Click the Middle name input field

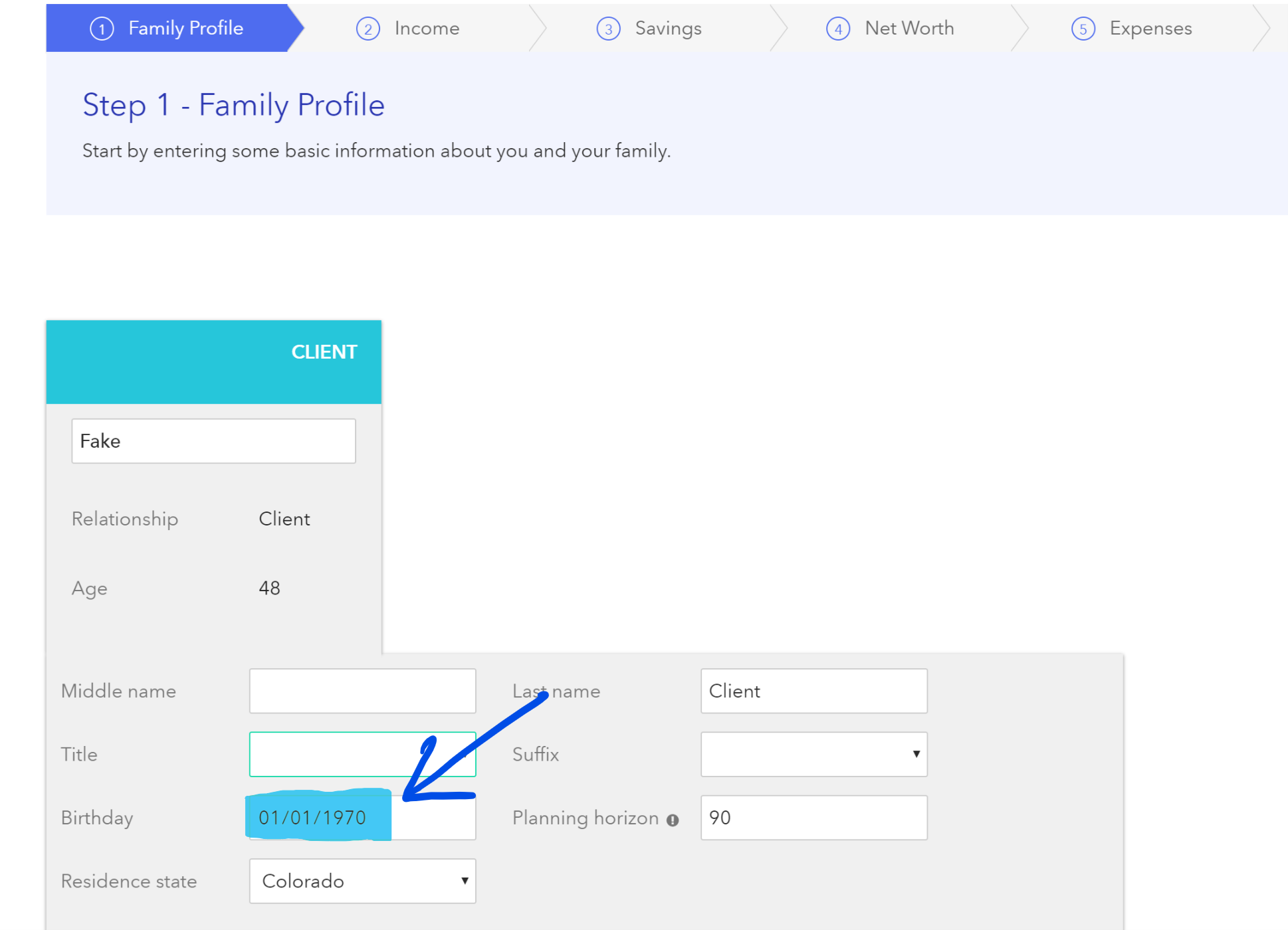pyautogui.click(x=362, y=691)
